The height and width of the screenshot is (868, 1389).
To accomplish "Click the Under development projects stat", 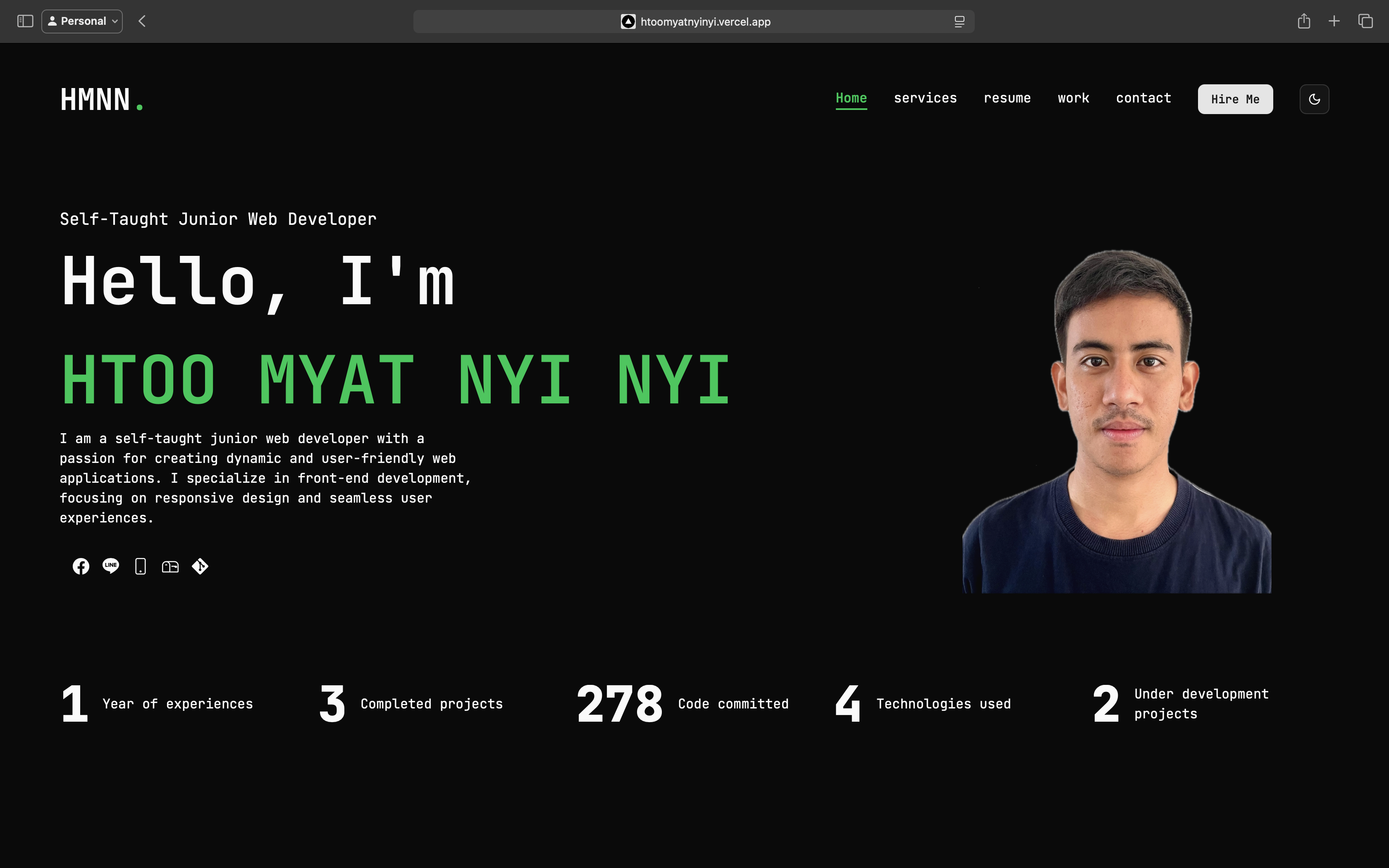I will pos(1181,704).
